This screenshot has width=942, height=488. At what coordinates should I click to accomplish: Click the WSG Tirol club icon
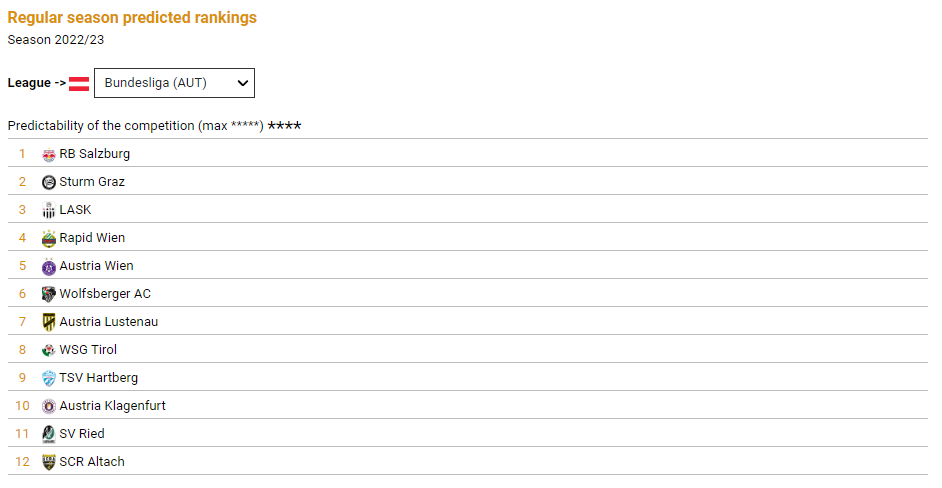coord(49,350)
